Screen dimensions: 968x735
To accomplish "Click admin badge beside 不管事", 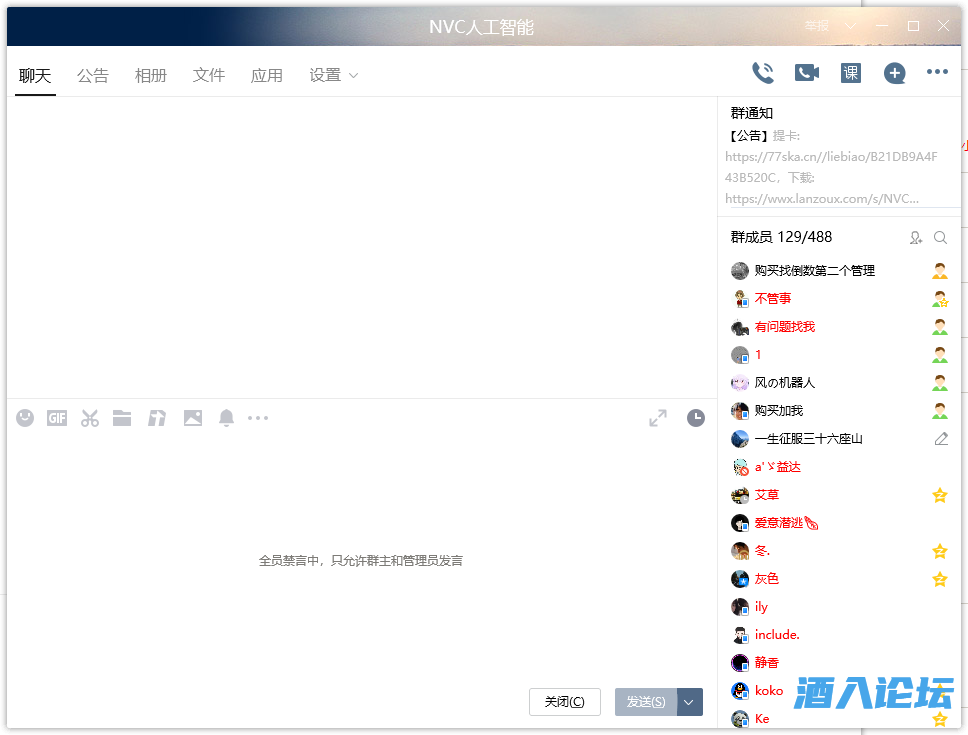I will coord(940,299).
